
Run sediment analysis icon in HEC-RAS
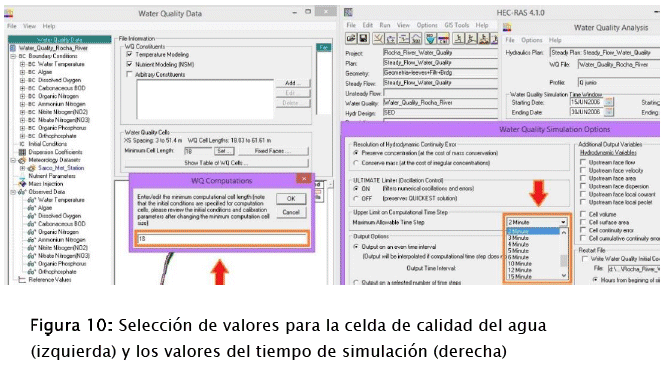(484, 39)
